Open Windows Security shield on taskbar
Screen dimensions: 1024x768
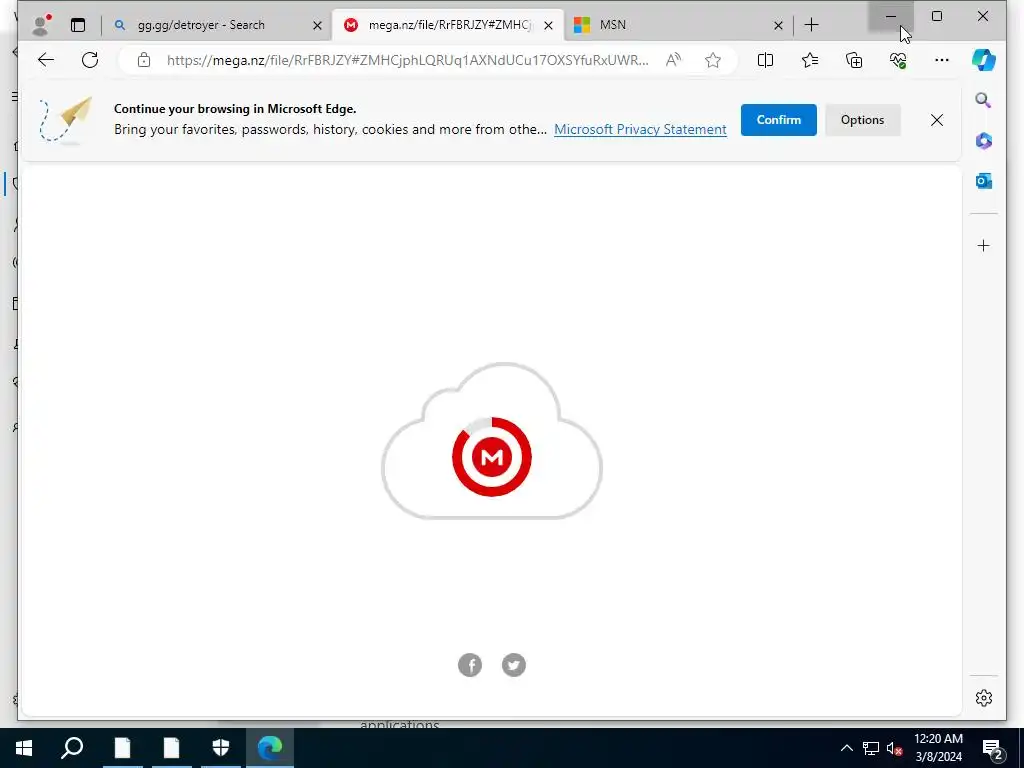click(x=221, y=748)
